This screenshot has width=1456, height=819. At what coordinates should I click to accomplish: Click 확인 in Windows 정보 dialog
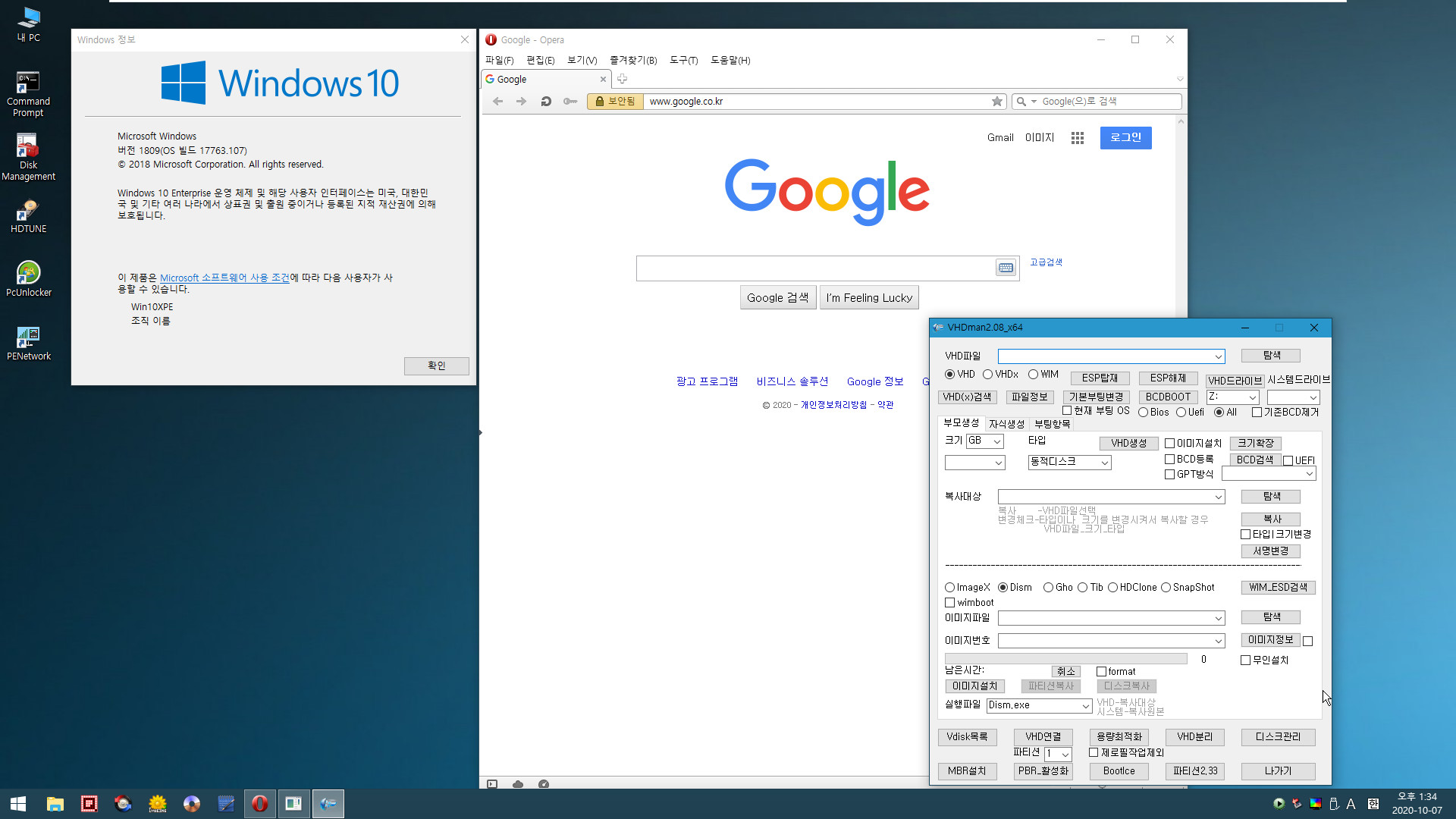point(437,366)
